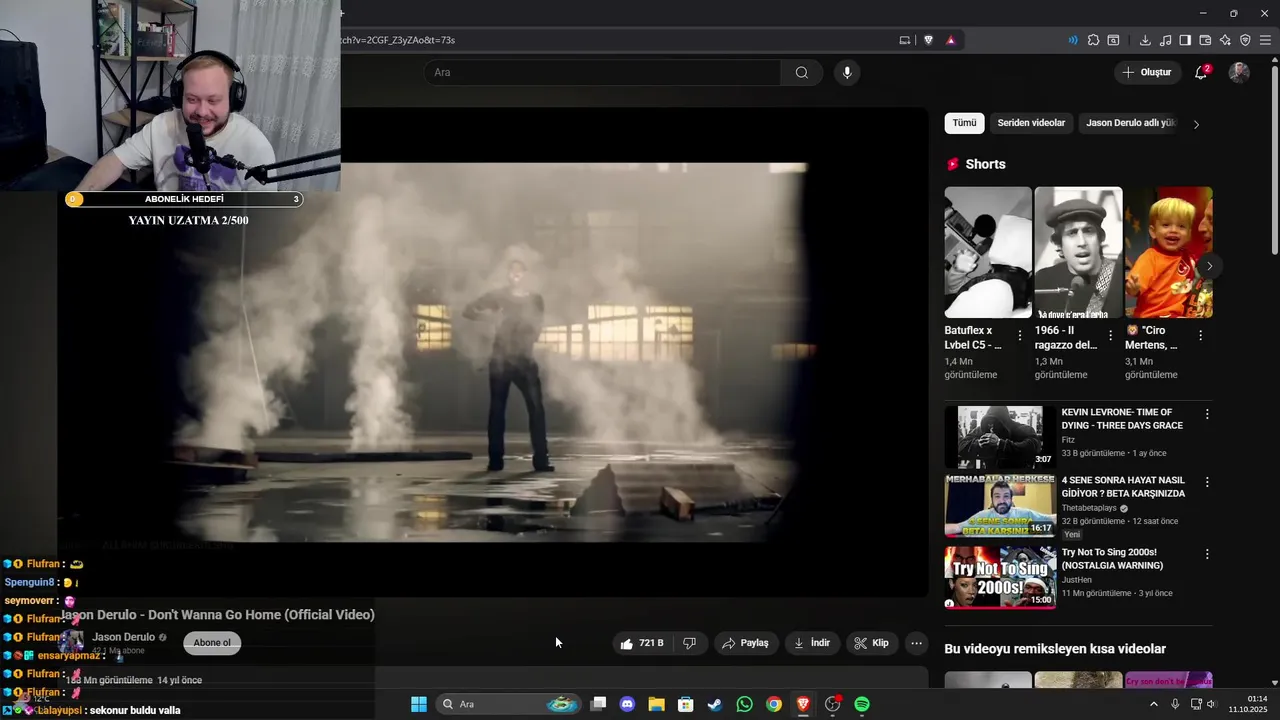Open options for 4 Sene Sonra video
This screenshot has height=720, width=1280.
(1207, 482)
